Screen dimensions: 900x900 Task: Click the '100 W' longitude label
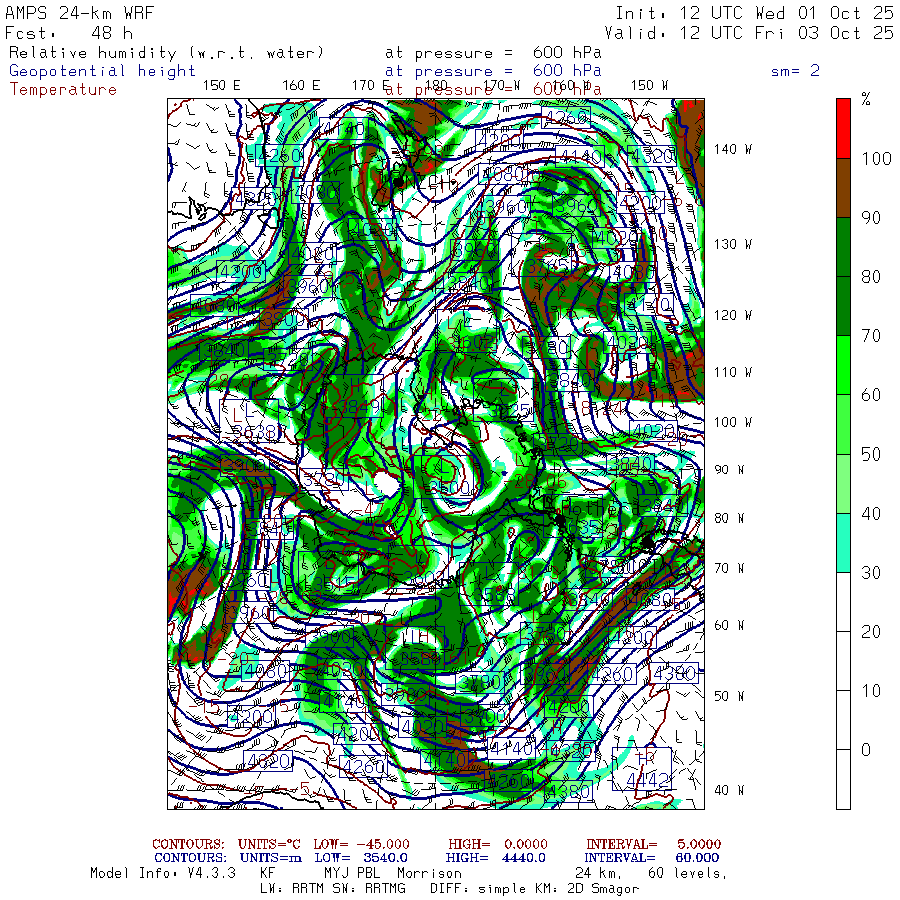732,422
